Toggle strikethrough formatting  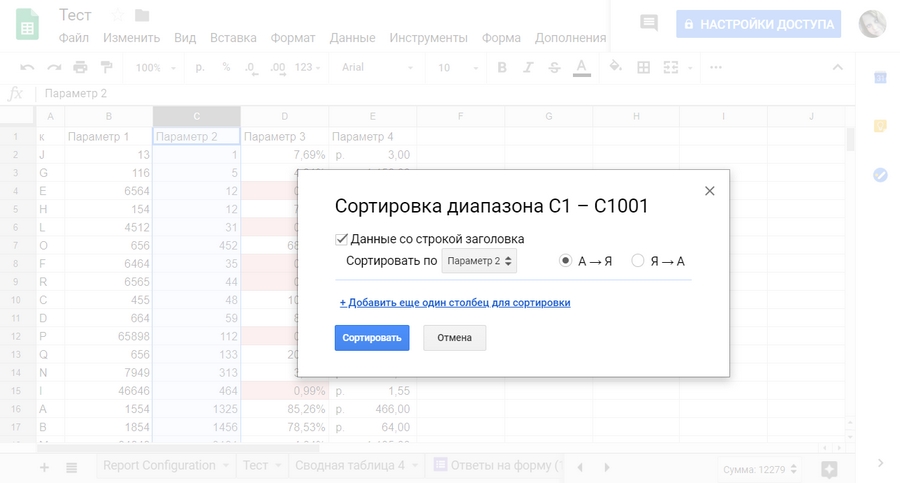tap(554, 67)
